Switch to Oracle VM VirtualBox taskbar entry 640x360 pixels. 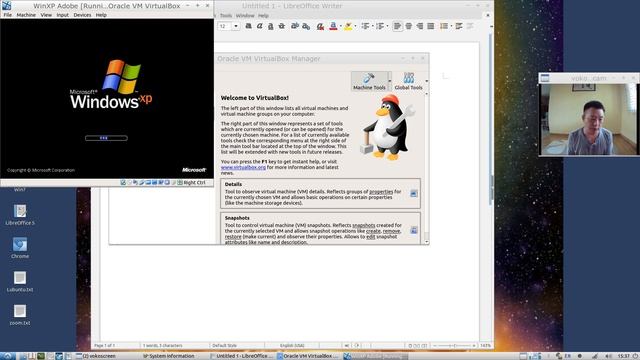point(308,356)
